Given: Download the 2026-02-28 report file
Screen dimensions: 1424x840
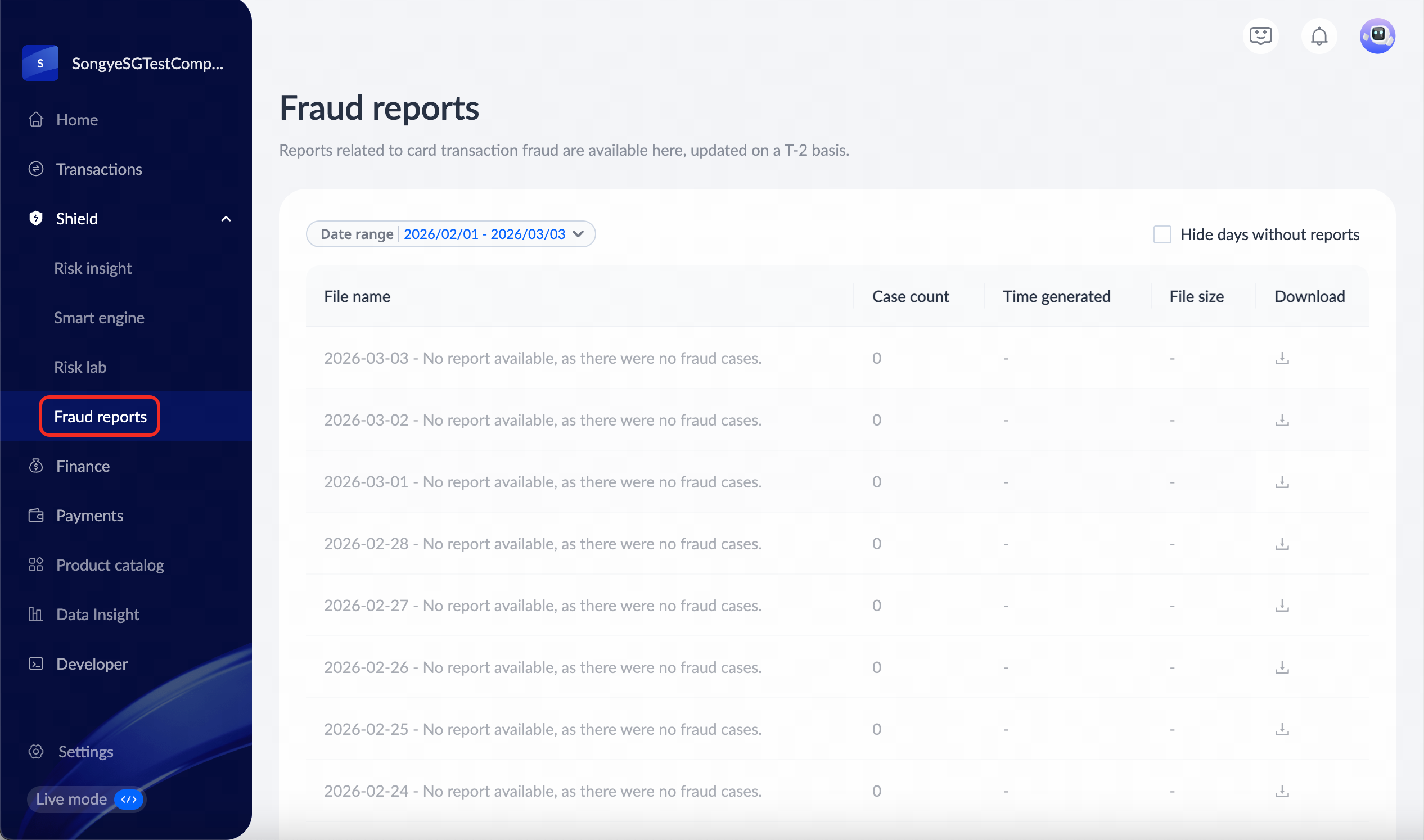Looking at the screenshot, I should tap(1282, 544).
